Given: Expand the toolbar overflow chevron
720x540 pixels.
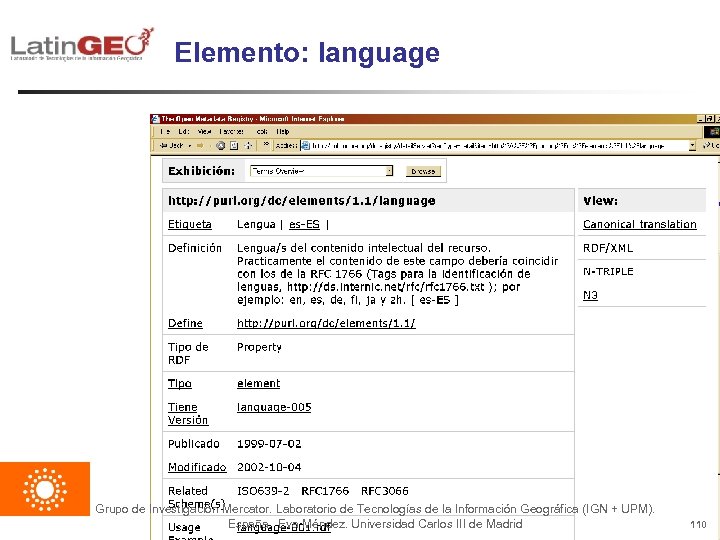Looking at the screenshot, I should [266, 144].
